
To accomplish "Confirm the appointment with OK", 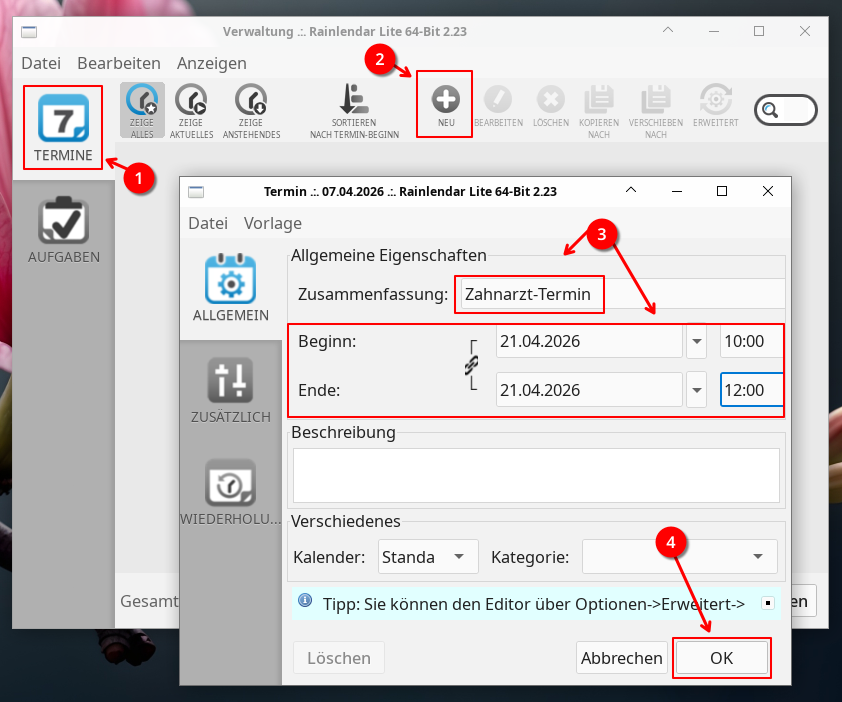I will point(721,658).
